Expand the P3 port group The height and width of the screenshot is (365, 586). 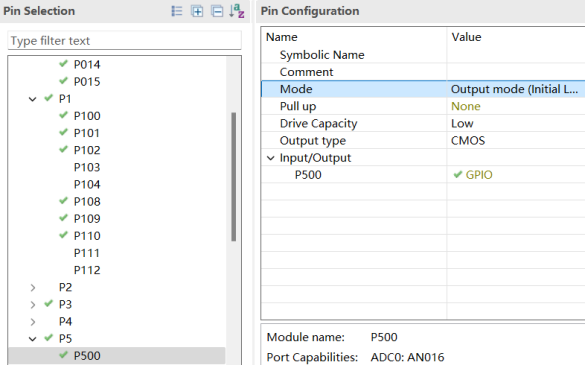click(x=33, y=305)
